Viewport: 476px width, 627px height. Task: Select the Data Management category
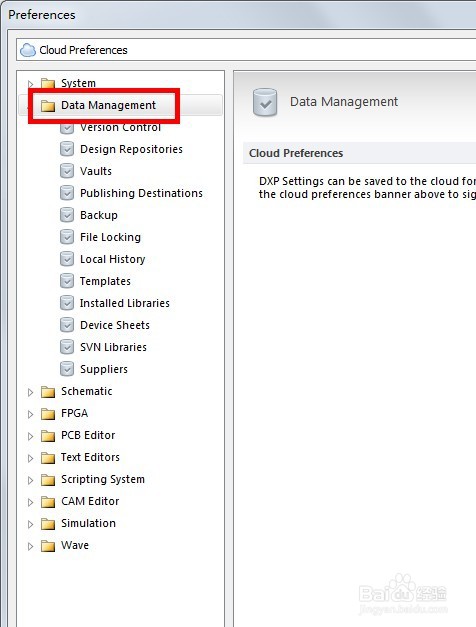[x=108, y=105]
